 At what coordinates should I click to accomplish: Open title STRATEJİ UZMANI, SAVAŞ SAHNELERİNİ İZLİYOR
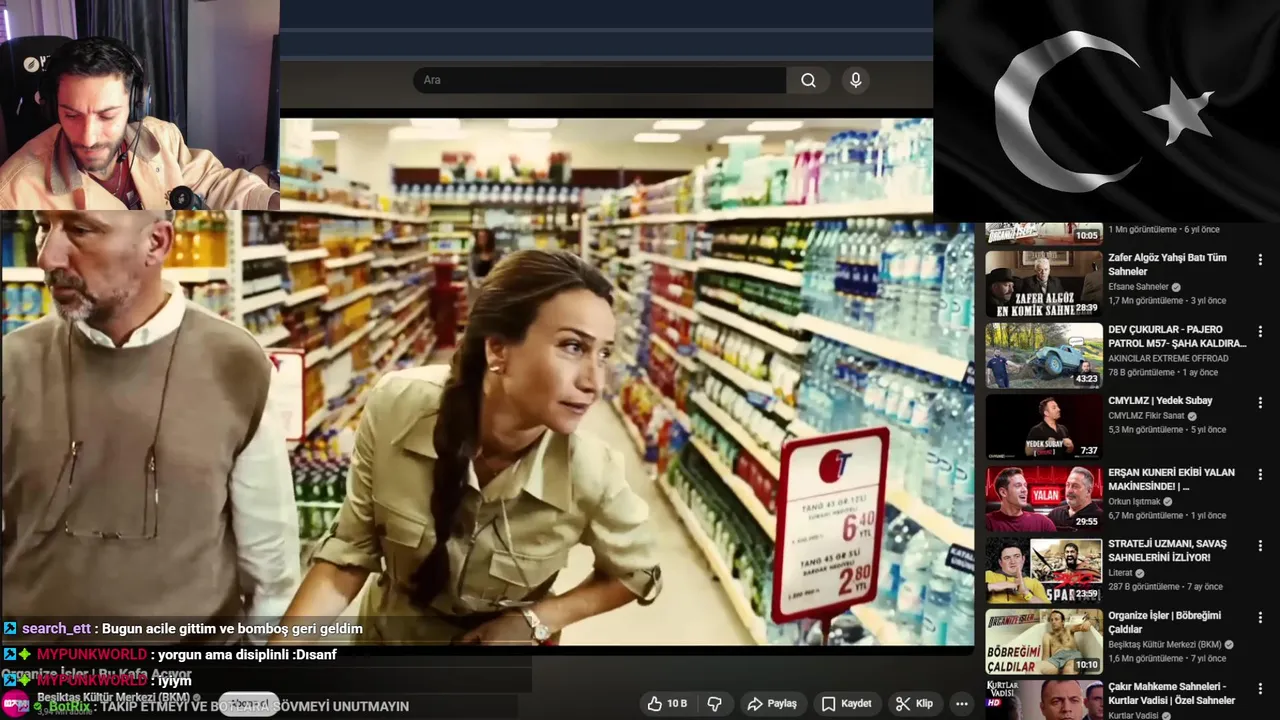1167,550
